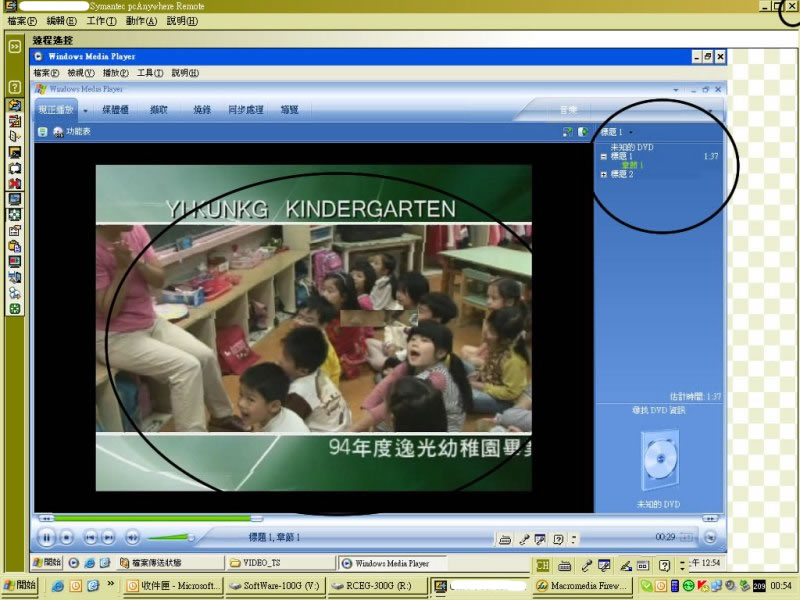This screenshot has width=800, height=600.
Task: Click the question-mark help icon in pcAnywhere sidebar
Action: 15,87
